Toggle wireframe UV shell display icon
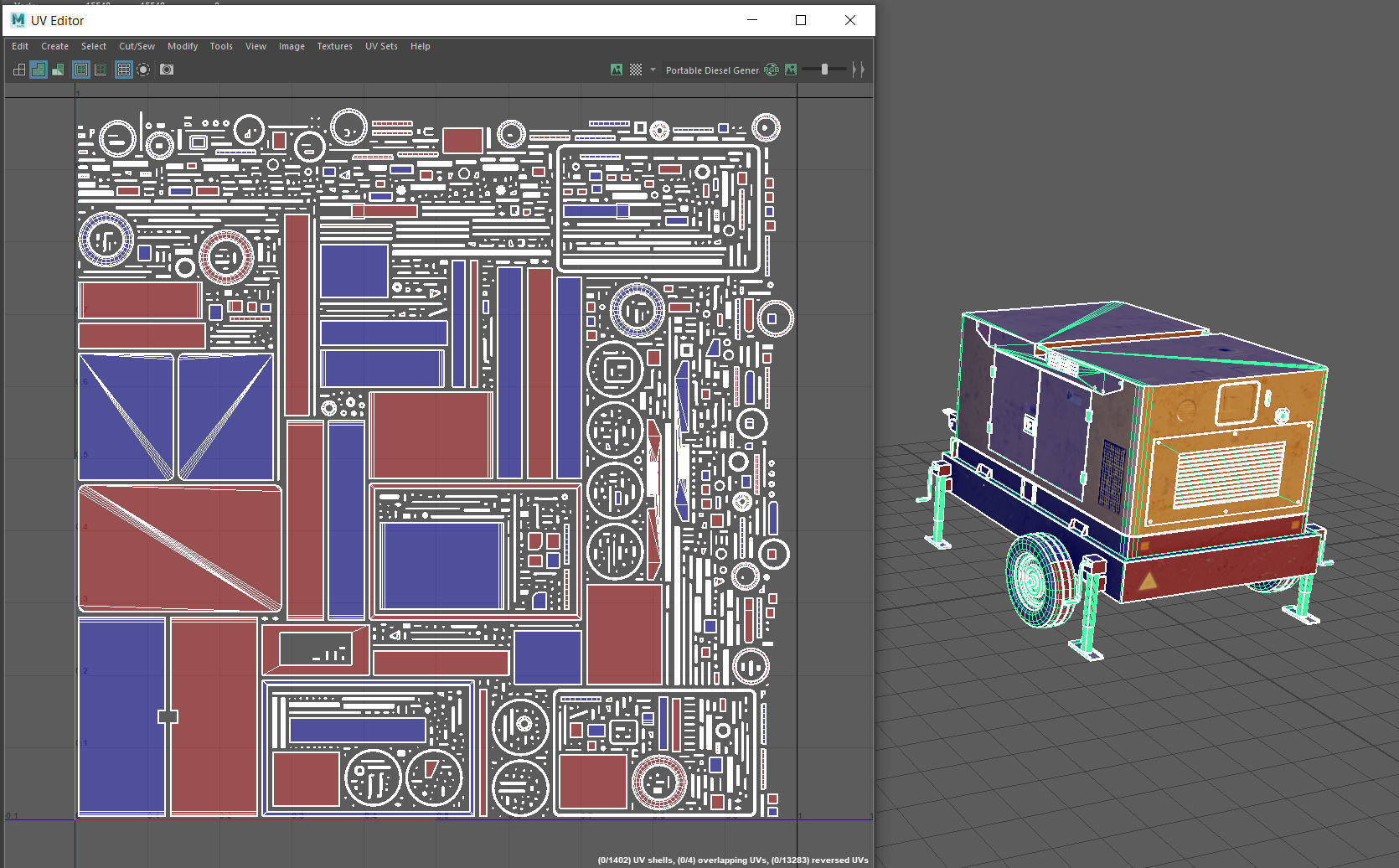 pos(18,70)
